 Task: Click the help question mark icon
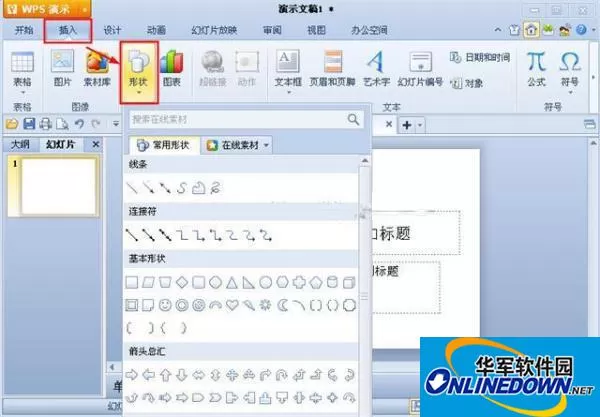click(581, 30)
